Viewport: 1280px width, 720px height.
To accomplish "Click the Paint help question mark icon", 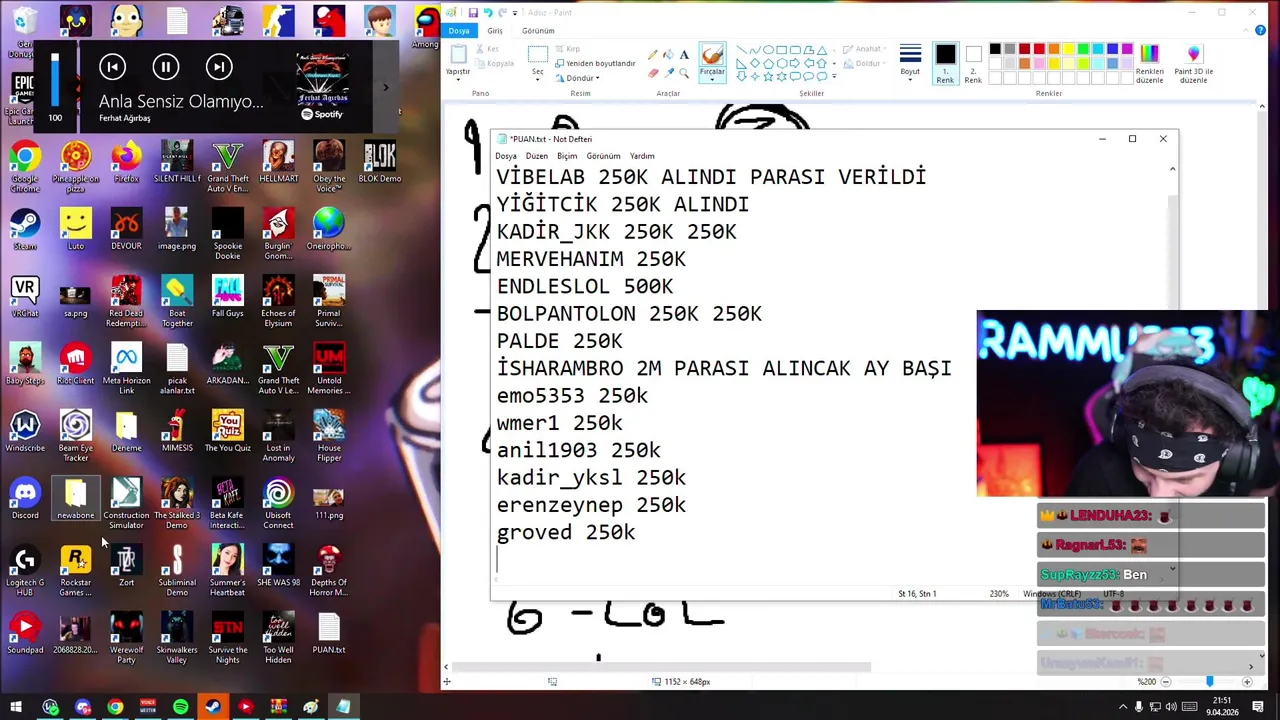I will tap(1260, 31).
